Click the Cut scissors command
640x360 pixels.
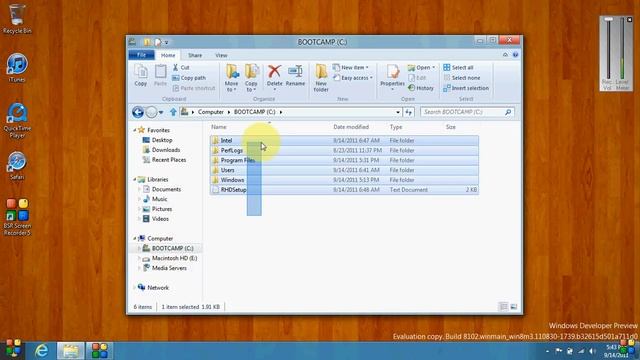181,67
